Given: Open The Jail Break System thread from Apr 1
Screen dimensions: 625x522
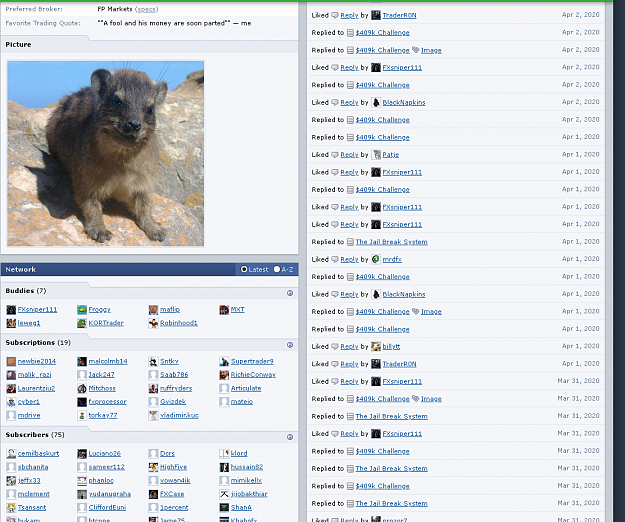Looking at the screenshot, I should (x=391, y=242).
